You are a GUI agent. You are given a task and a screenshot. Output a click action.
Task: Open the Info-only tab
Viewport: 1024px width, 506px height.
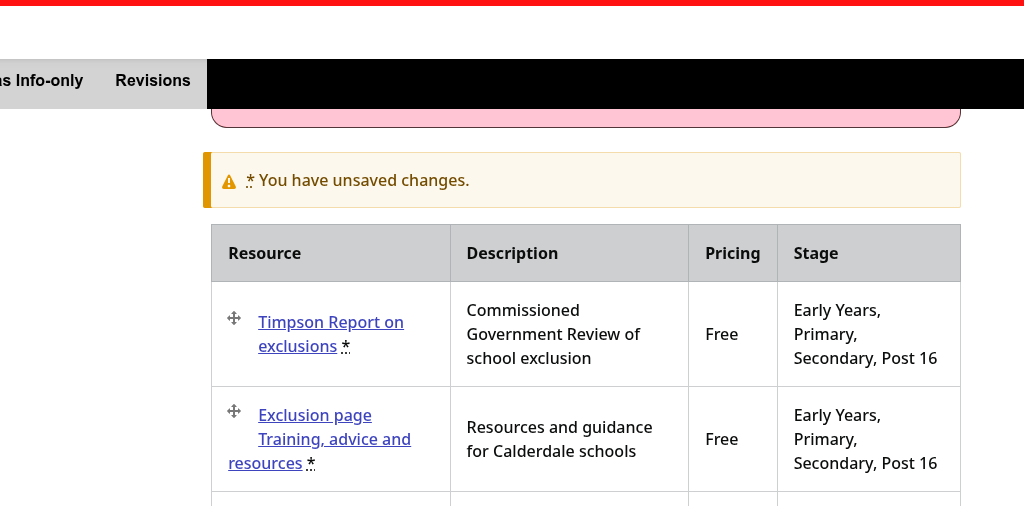(x=42, y=80)
